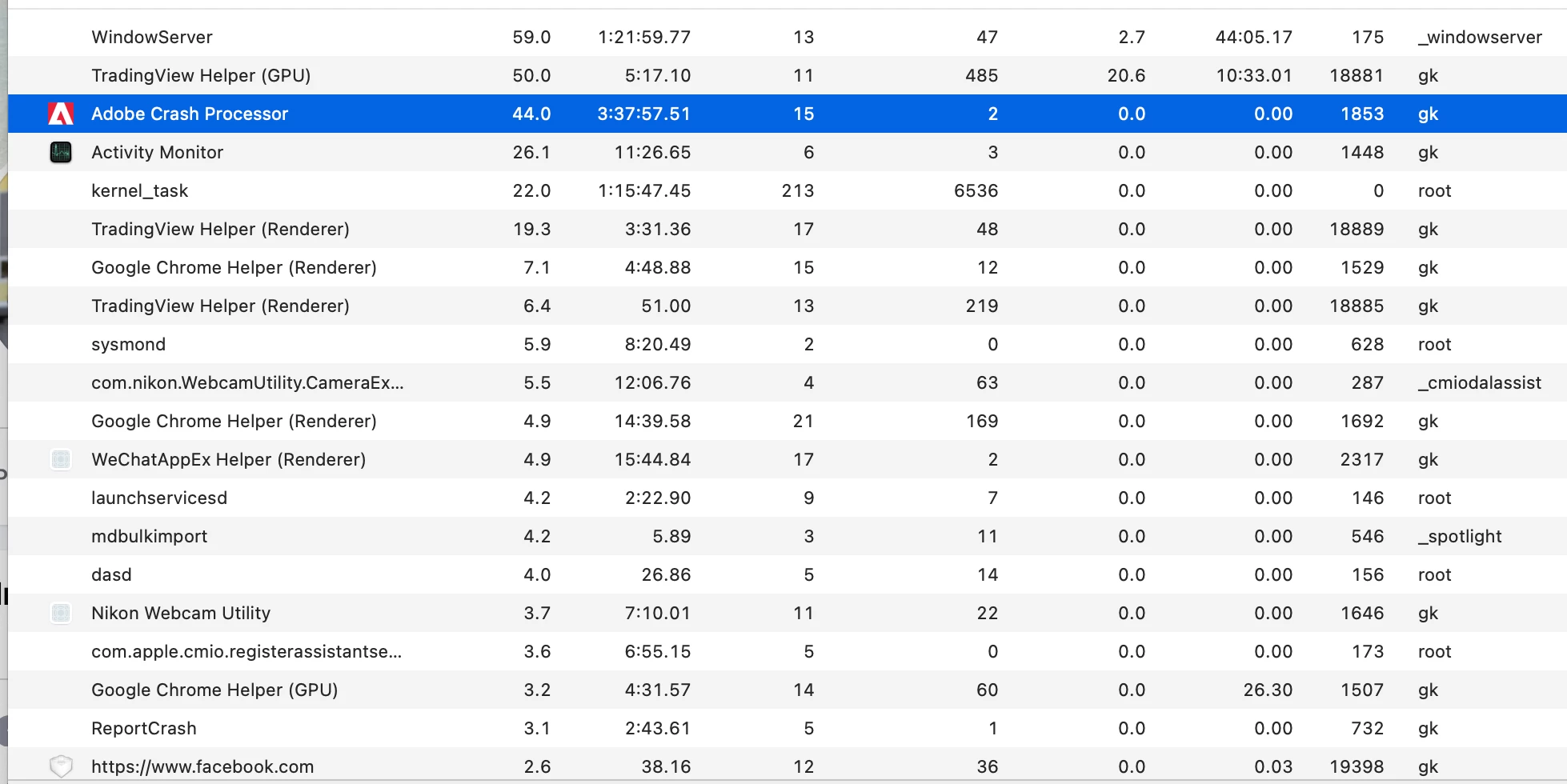Click the _spotlight user cell
This screenshot has height=784, width=1567.
coord(1460,536)
